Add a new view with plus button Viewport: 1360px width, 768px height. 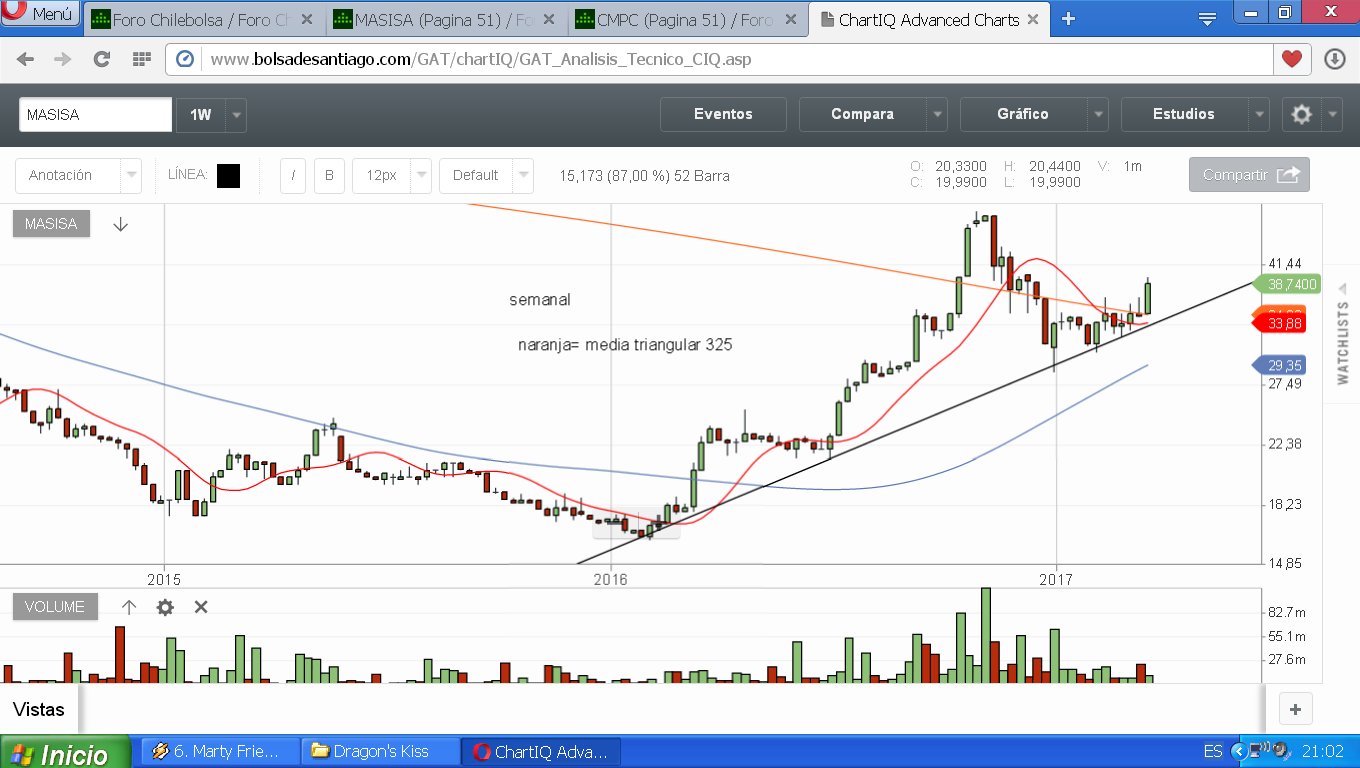1295,709
